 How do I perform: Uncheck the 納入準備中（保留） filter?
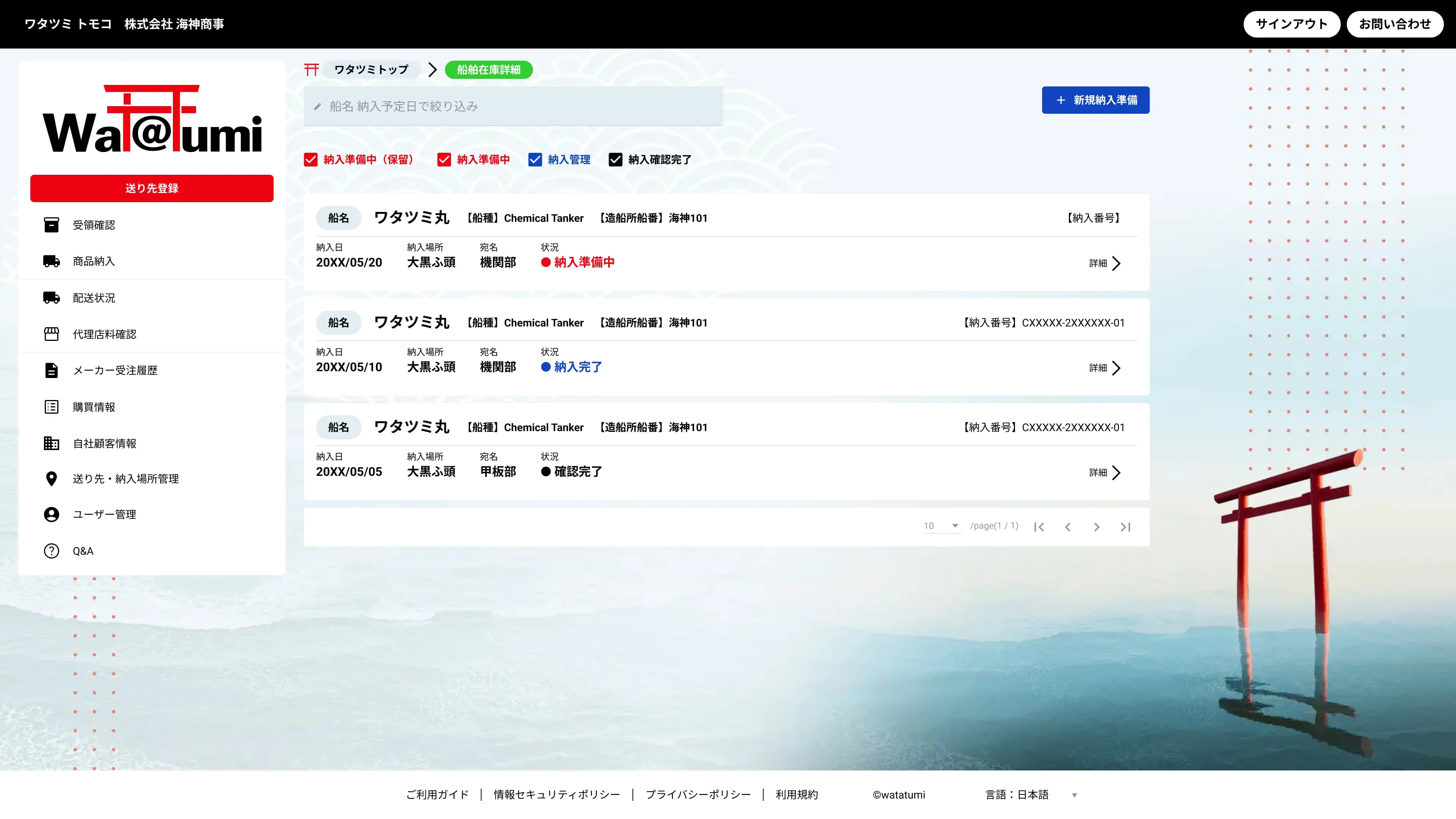(311, 160)
